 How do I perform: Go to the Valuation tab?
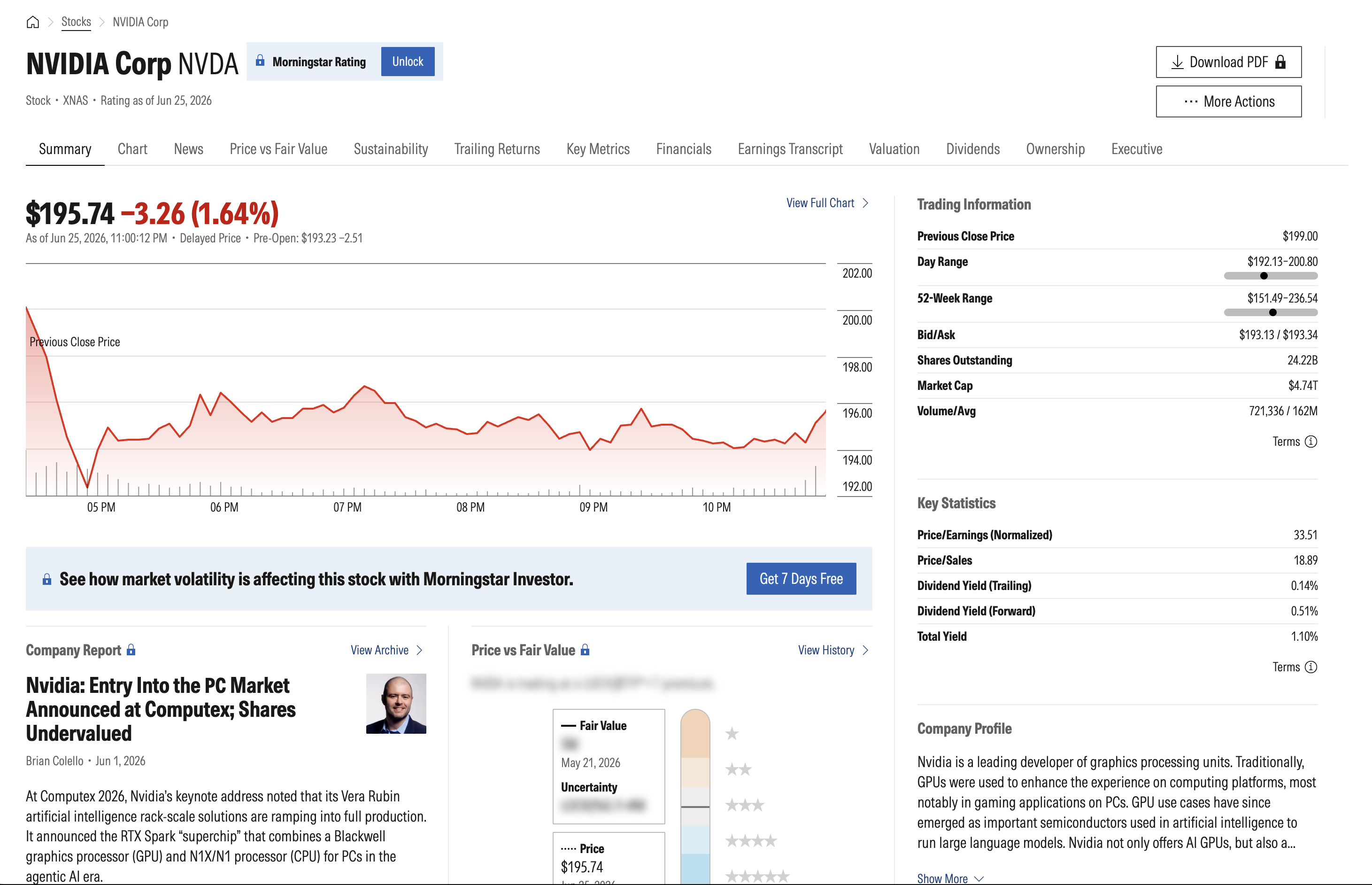click(894, 149)
